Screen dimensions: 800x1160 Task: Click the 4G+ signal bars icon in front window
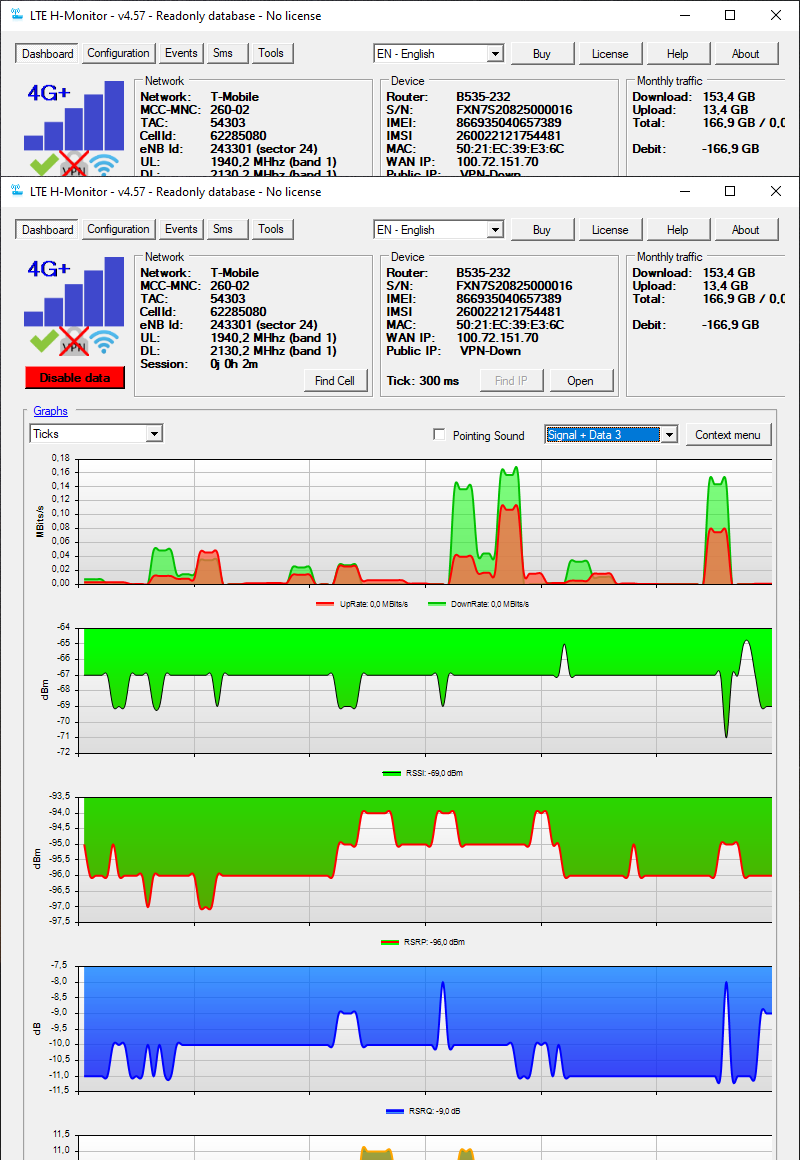(74, 291)
